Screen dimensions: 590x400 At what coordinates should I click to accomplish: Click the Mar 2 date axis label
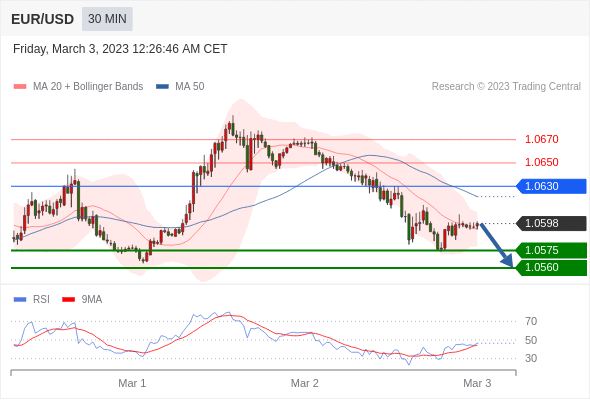pyautogui.click(x=305, y=383)
